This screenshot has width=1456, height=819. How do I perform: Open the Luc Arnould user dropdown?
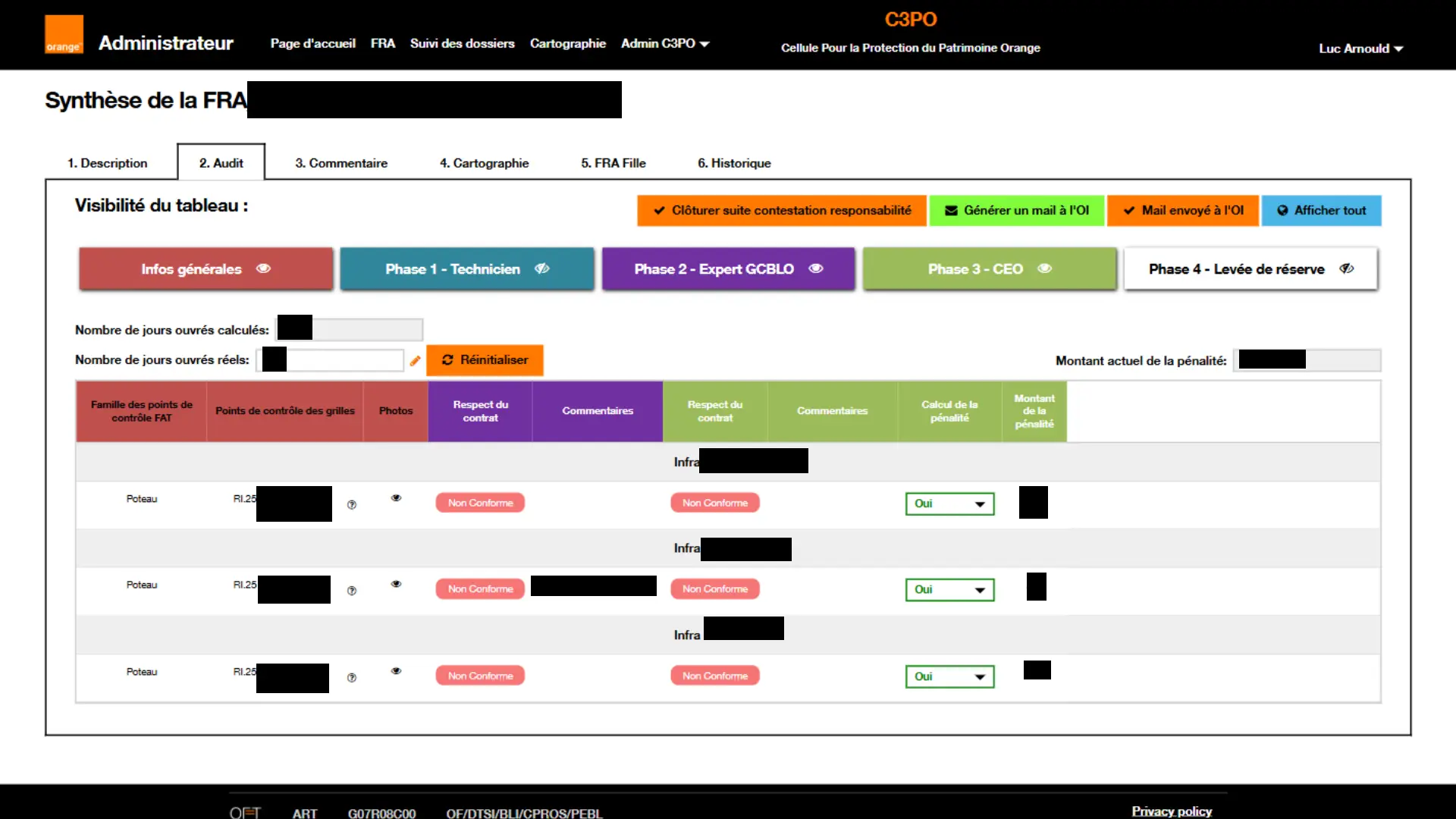pyautogui.click(x=1360, y=49)
